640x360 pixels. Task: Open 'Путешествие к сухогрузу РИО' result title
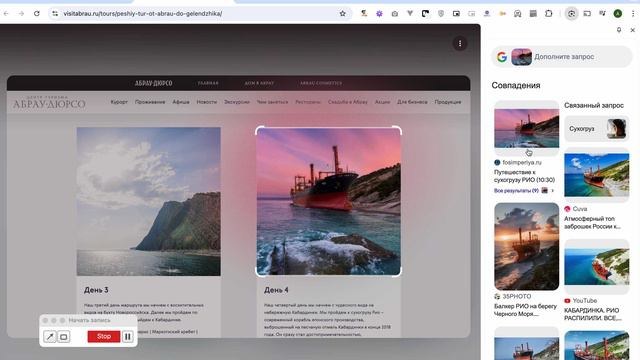pos(524,176)
